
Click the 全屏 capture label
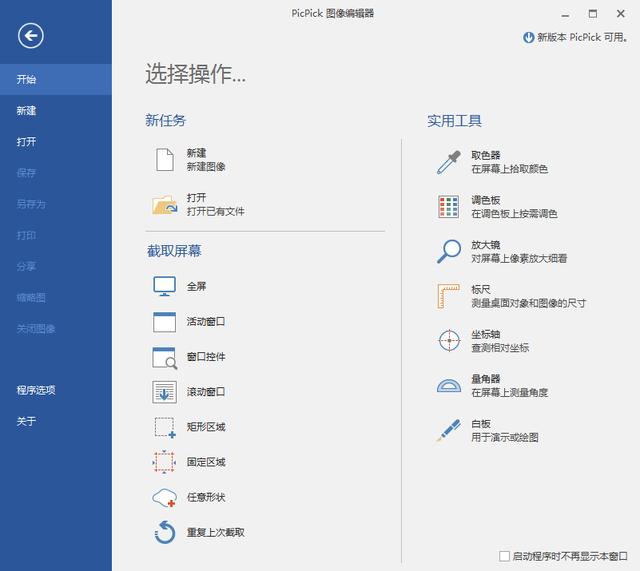tap(196, 287)
